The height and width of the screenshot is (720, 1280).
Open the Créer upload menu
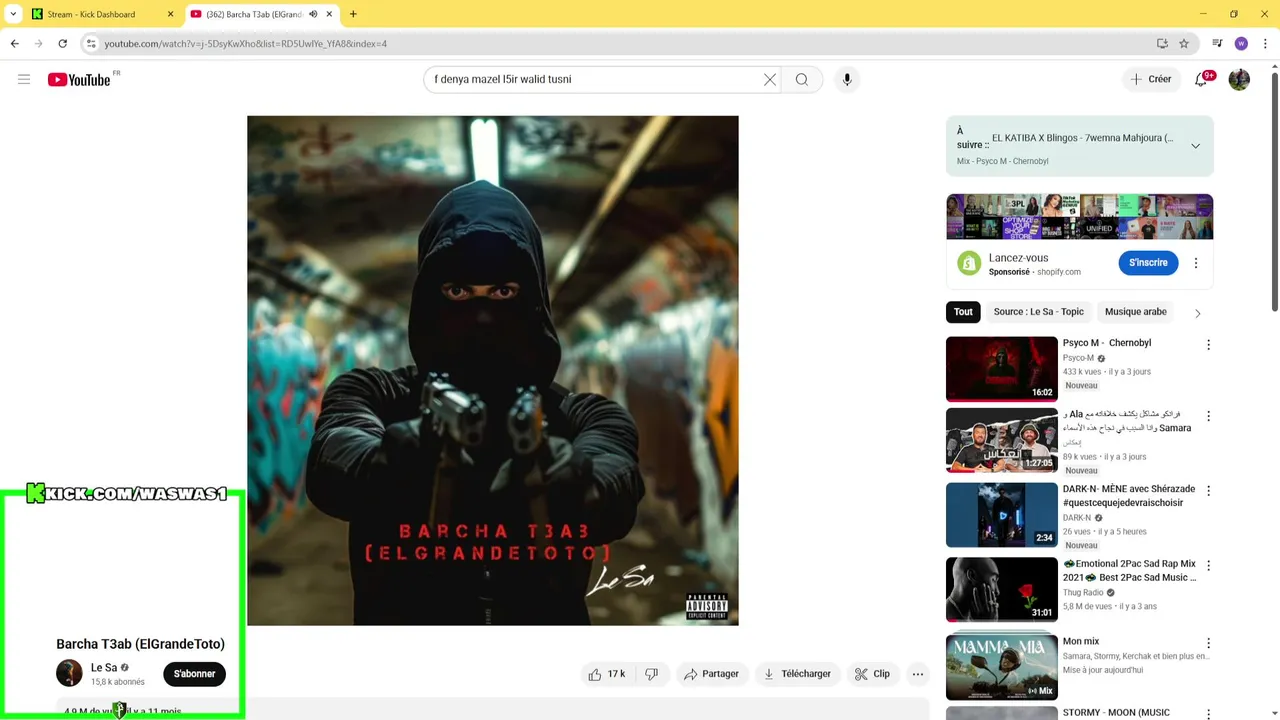pos(1151,79)
